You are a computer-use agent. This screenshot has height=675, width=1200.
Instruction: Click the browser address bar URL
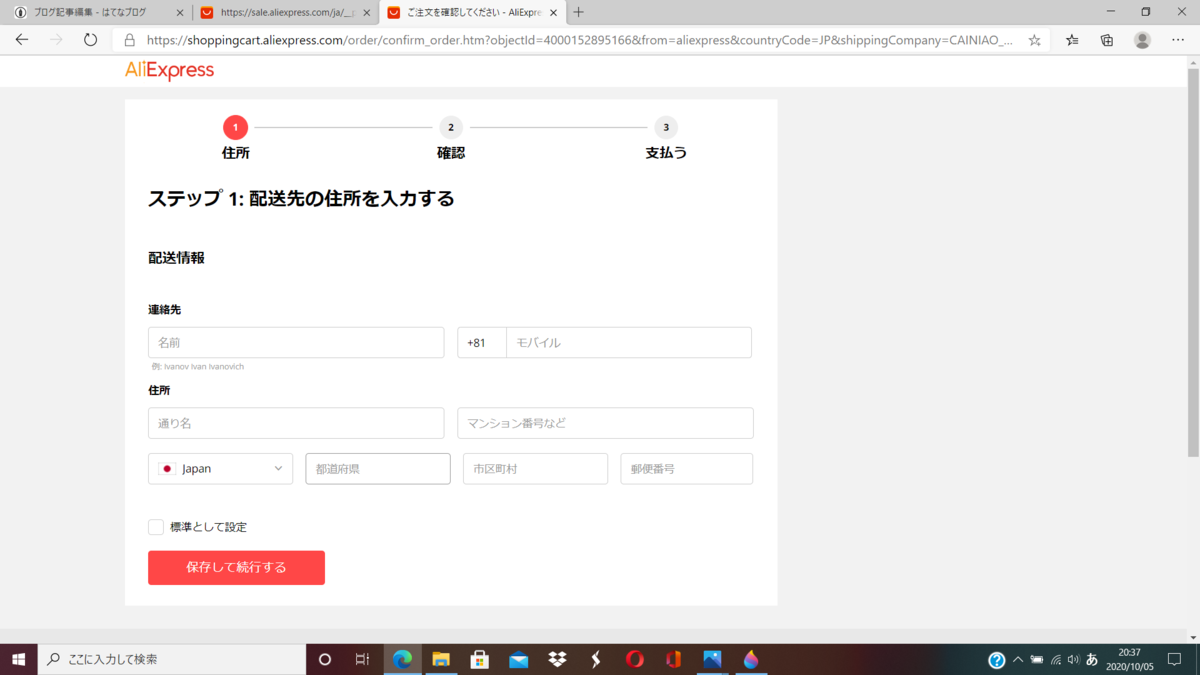(580, 40)
